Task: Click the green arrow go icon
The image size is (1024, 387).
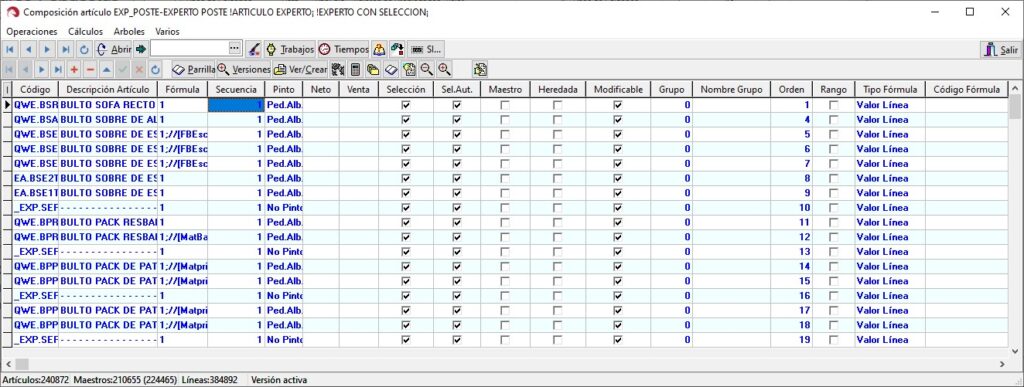Action: point(141,49)
